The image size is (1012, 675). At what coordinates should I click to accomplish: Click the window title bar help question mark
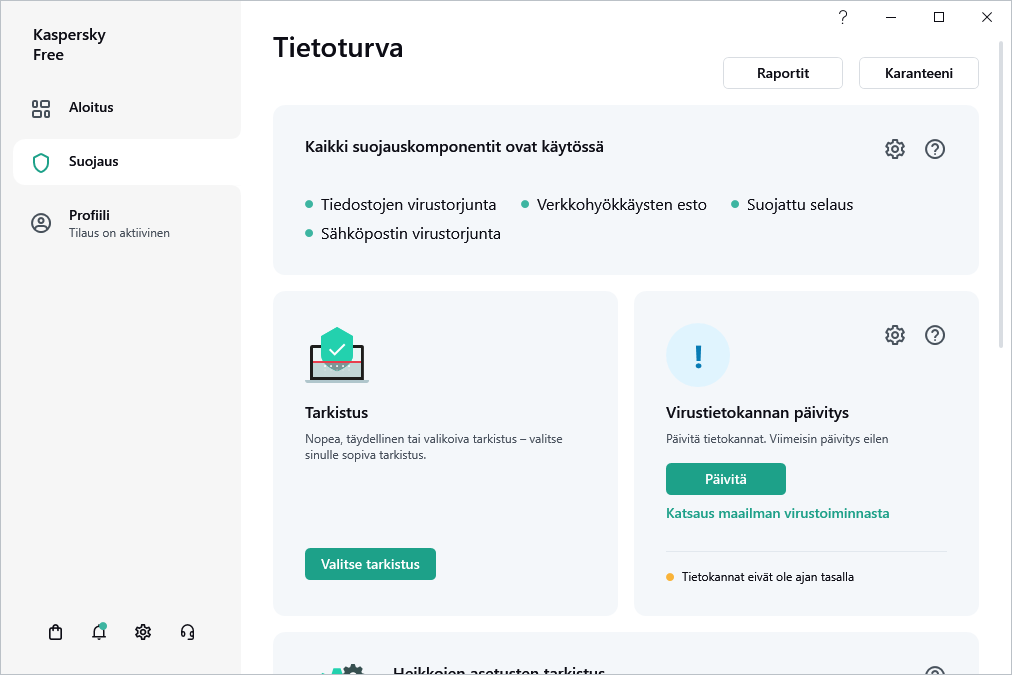click(842, 17)
